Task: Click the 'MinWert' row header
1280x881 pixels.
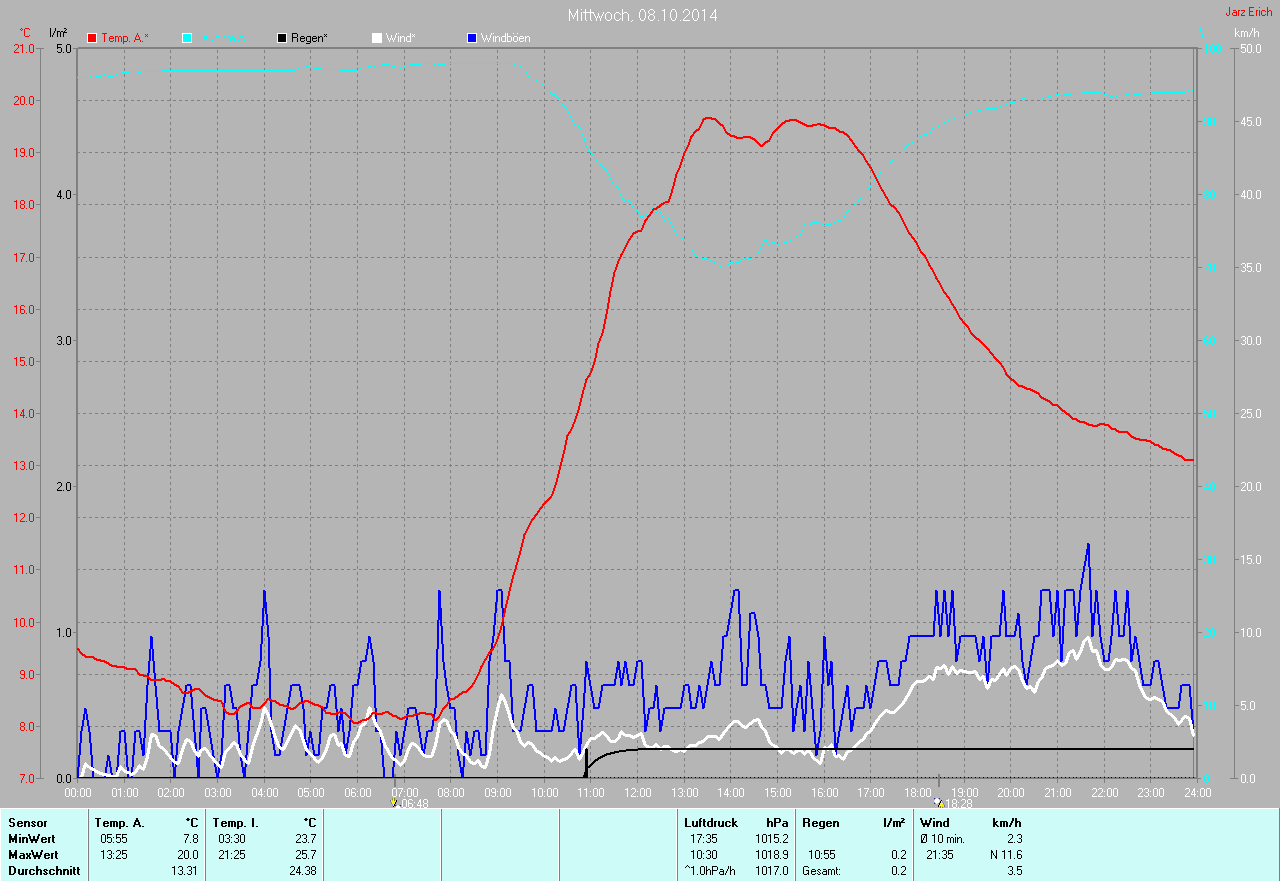Action: pos(32,839)
